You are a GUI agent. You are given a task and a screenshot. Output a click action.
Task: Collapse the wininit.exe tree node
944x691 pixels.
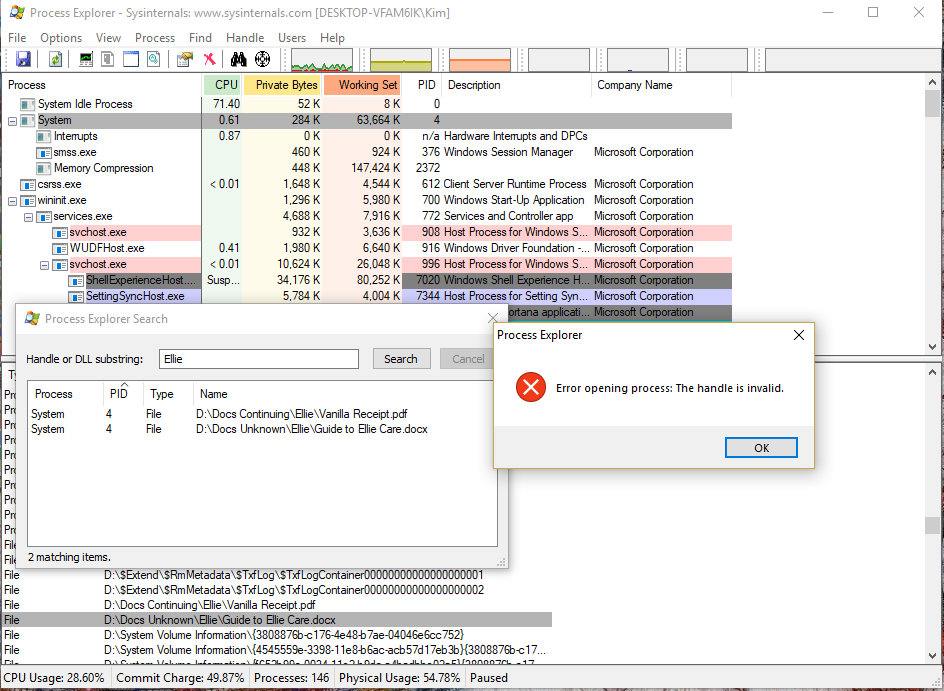[x=12, y=200]
